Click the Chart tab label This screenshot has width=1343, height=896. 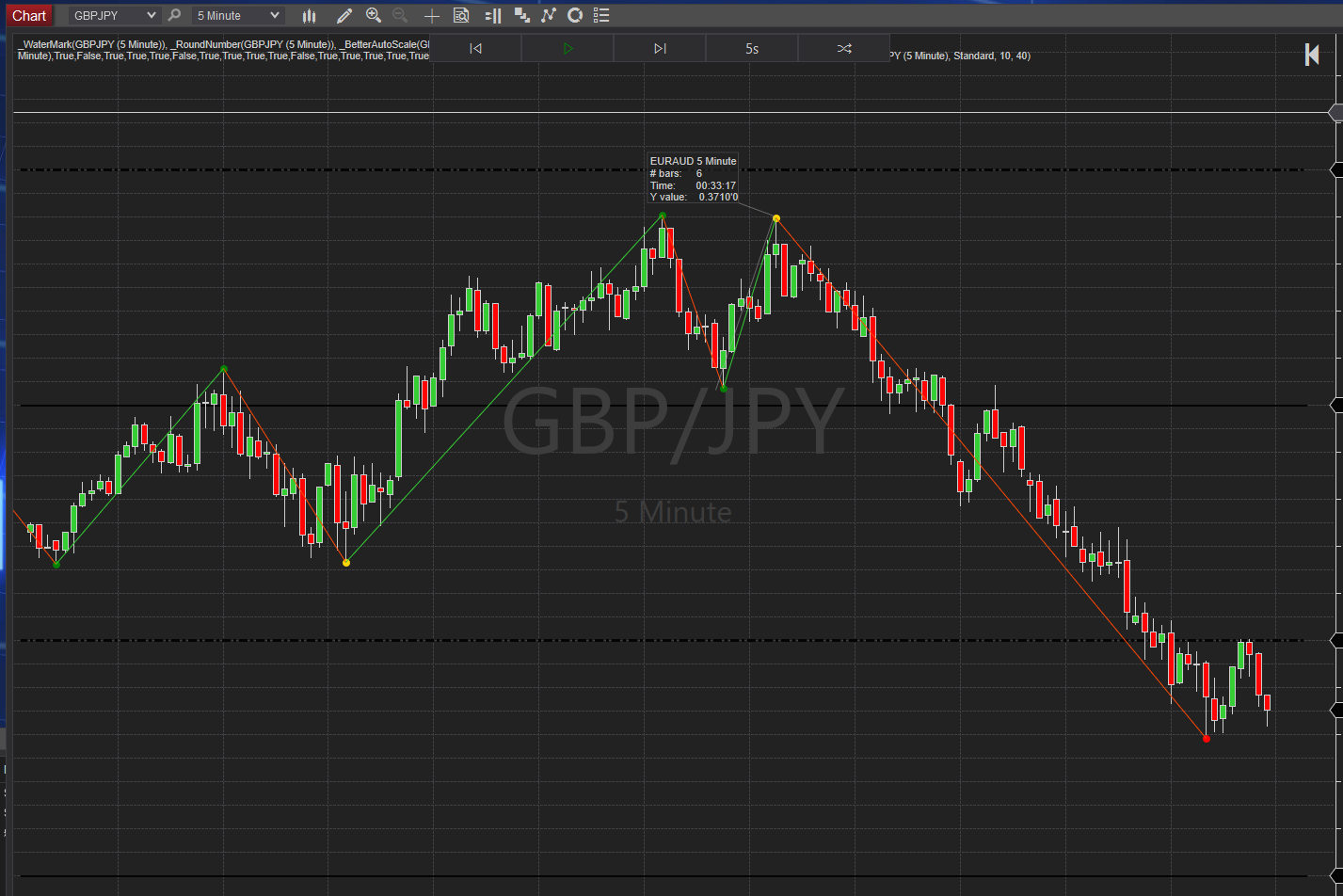point(29,15)
